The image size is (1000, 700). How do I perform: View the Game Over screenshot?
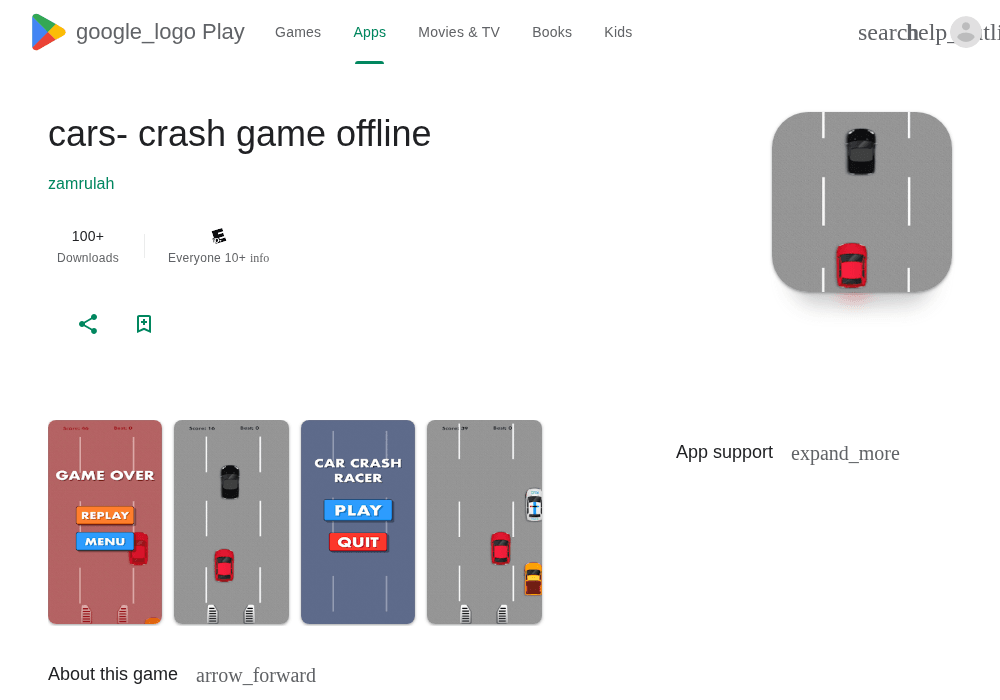click(x=105, y=522)
